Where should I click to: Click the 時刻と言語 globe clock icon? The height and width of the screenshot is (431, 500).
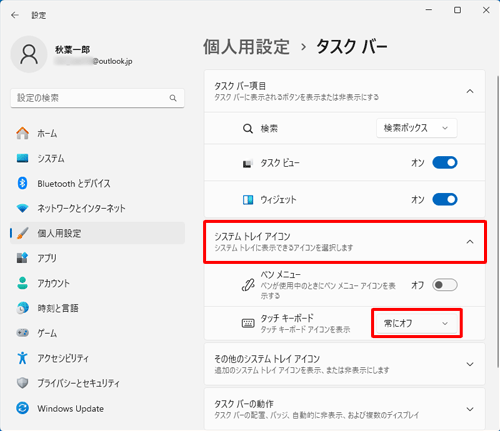(22, 308)
